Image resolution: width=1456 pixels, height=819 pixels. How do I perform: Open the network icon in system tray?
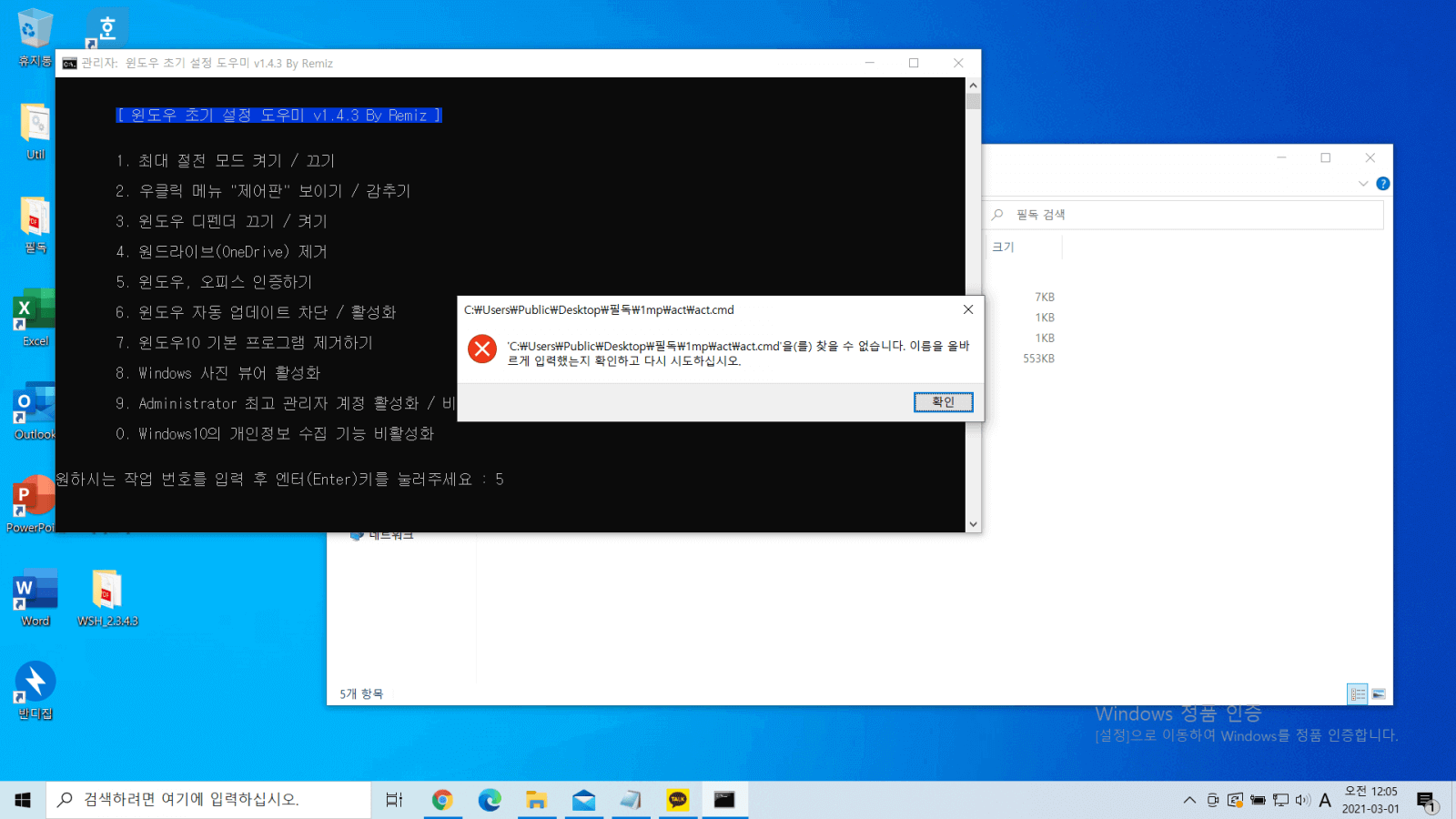(1280, 800)
